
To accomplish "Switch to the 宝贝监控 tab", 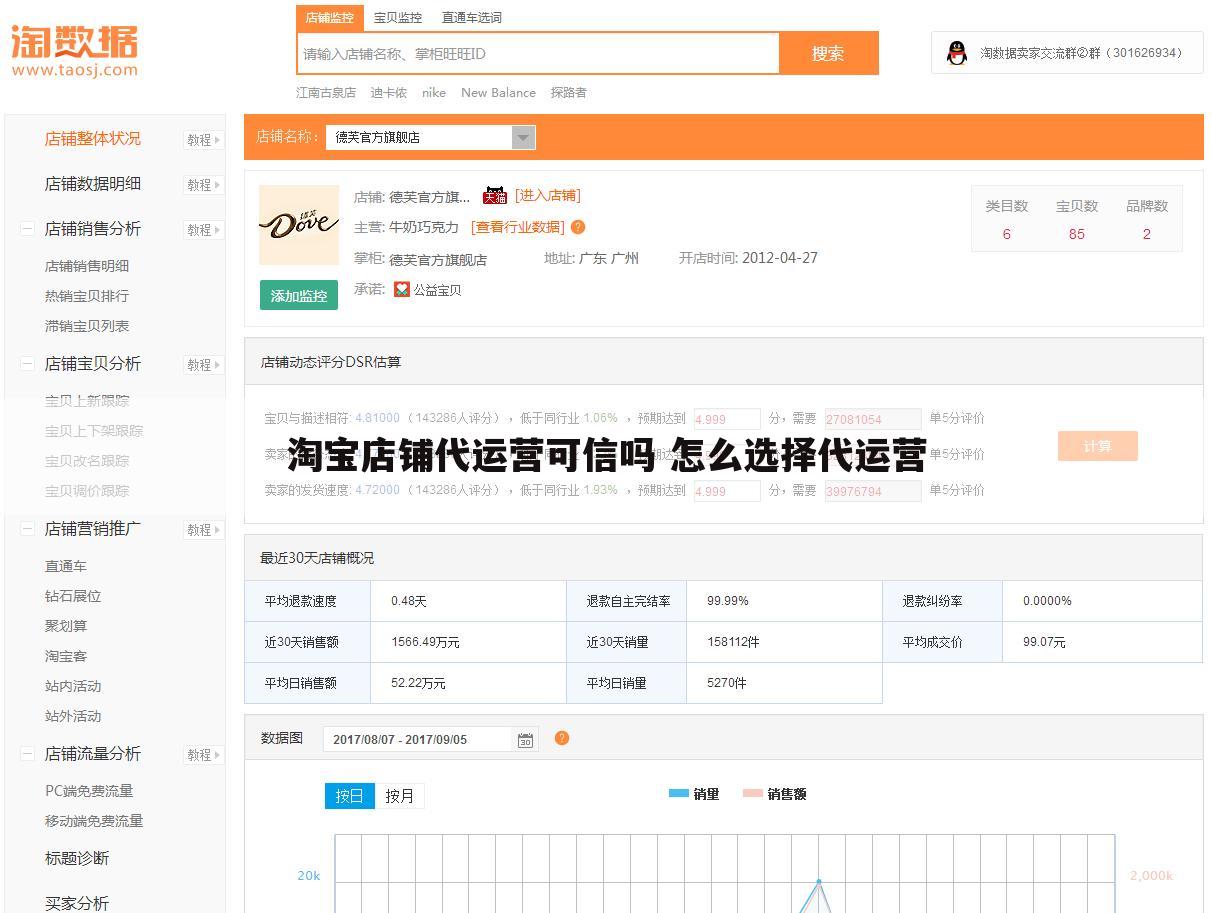I will (398, 17).
